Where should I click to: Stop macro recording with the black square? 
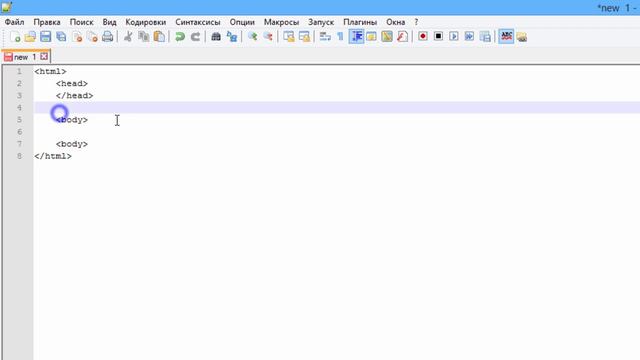pos(438,37)
